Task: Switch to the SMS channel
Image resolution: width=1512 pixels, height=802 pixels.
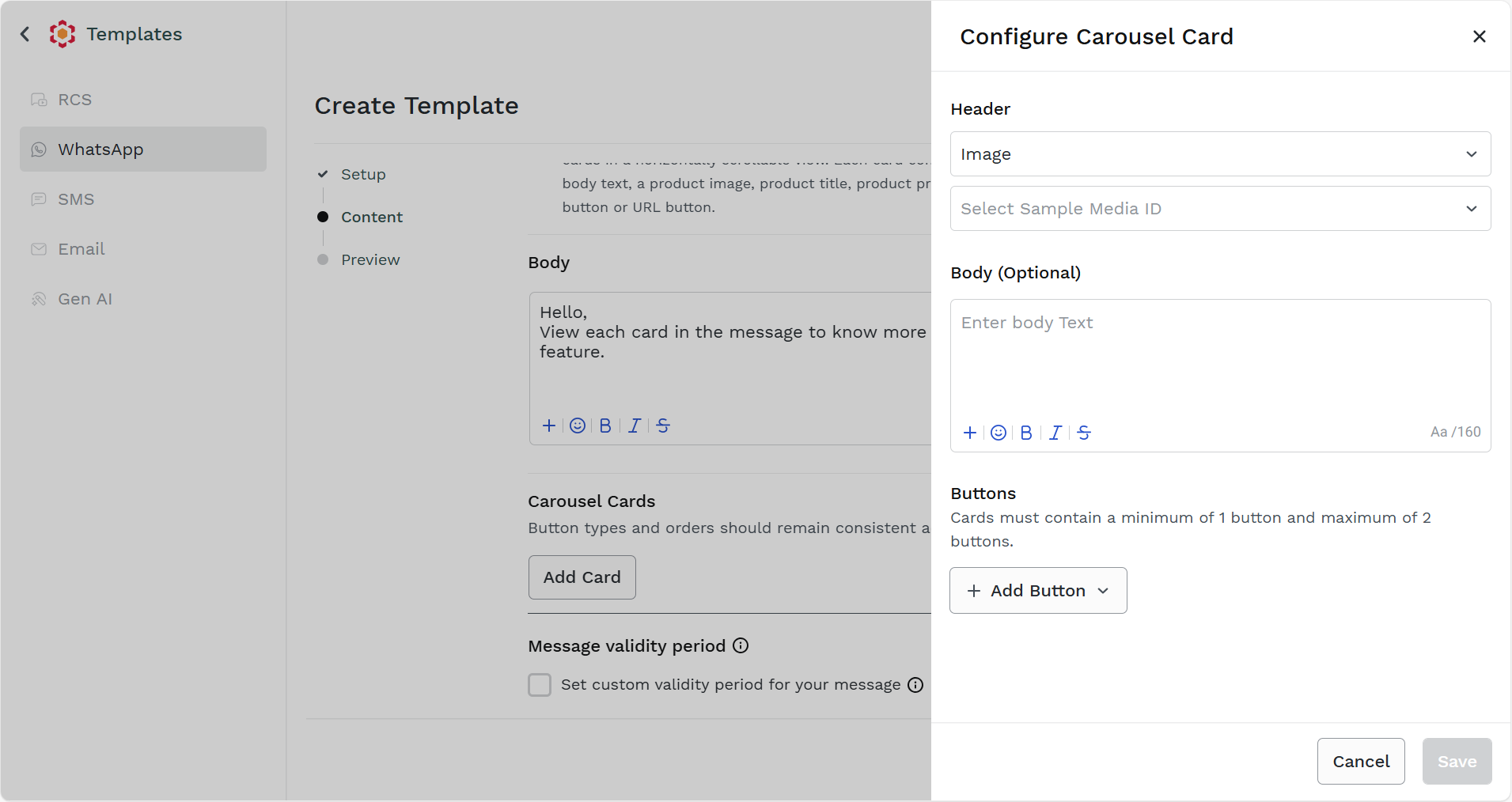Action: click(76, 199)
